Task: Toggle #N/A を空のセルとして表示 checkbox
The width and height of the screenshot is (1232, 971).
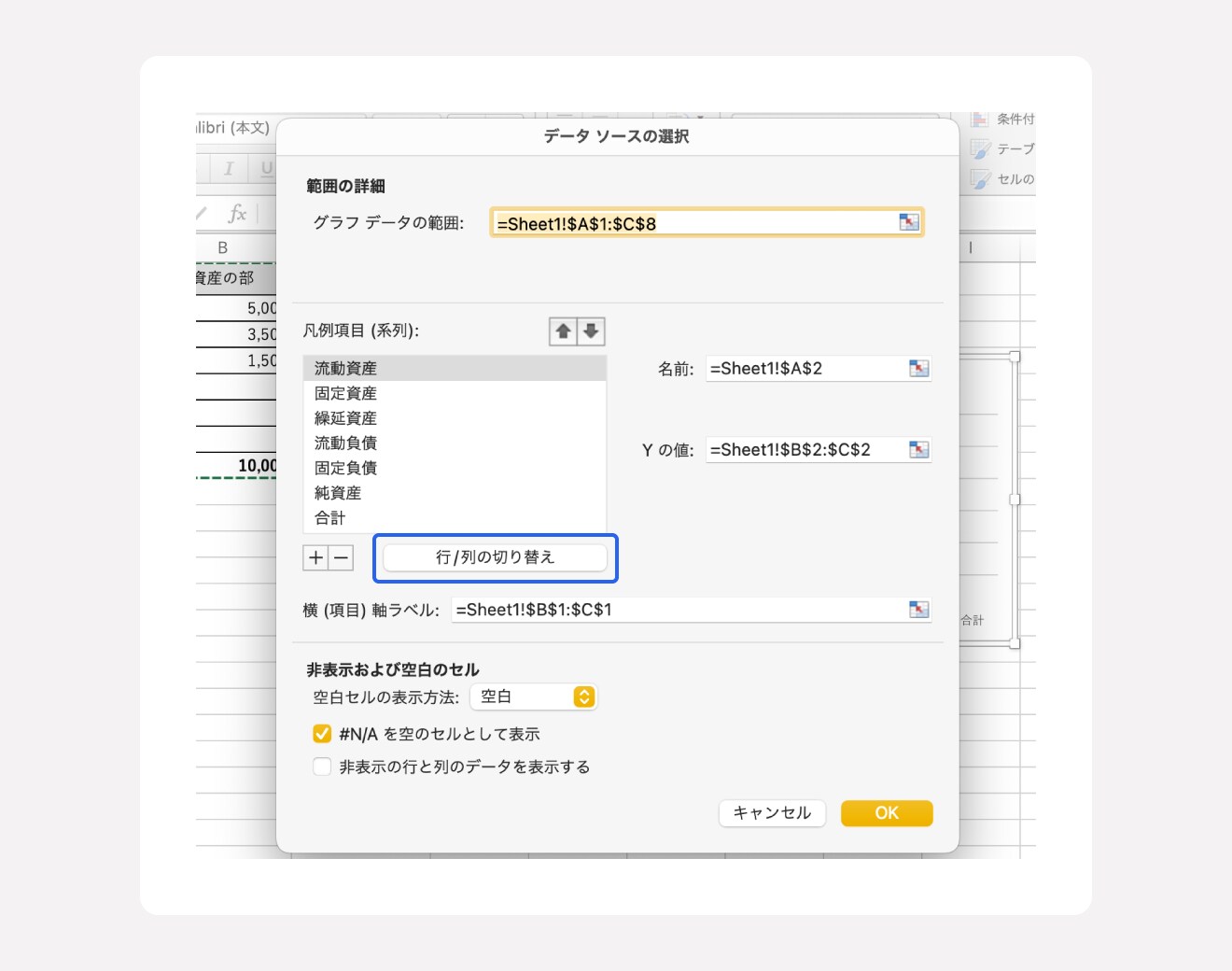Action: click(x=322, y=734)
